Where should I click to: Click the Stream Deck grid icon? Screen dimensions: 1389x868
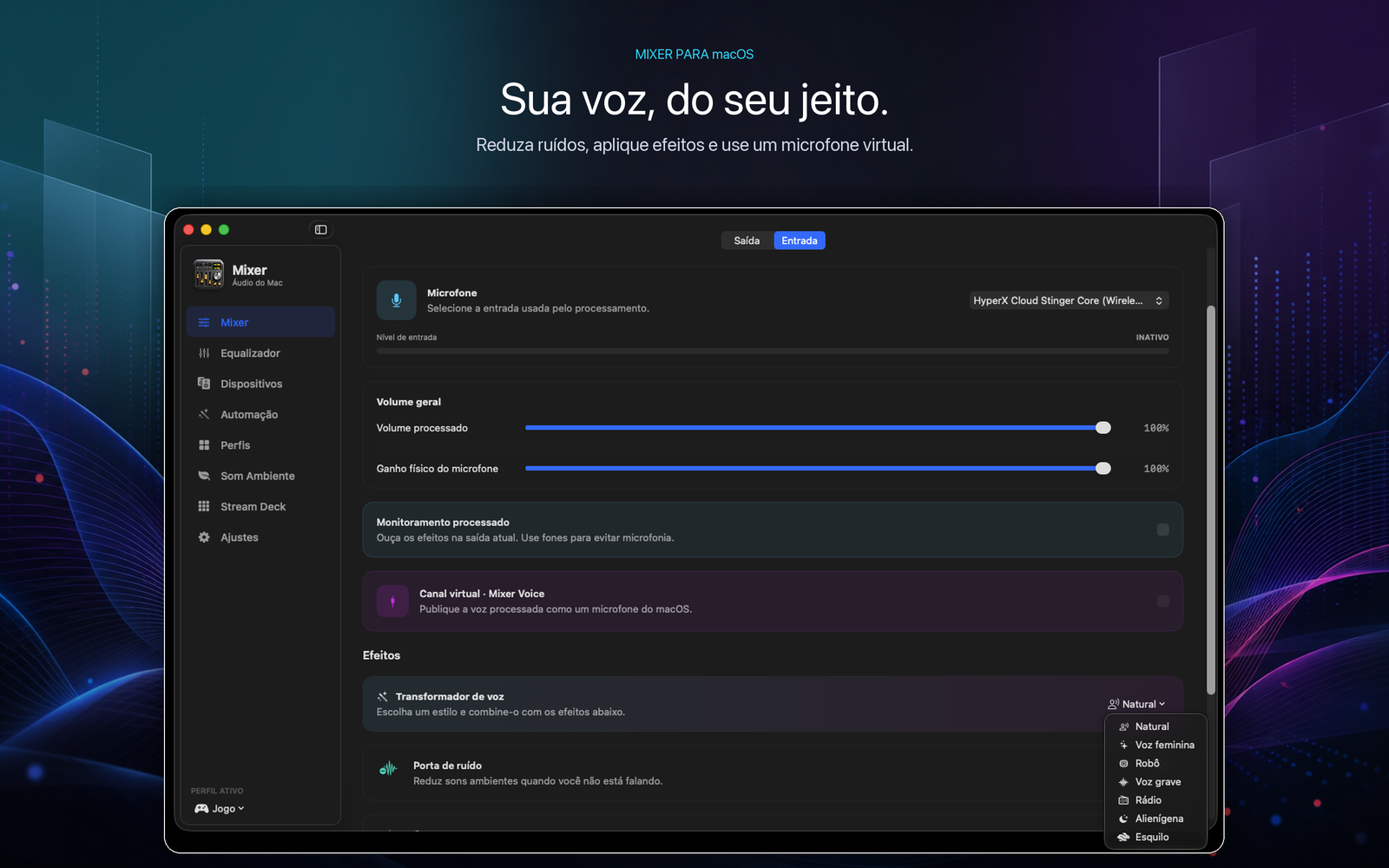(204, 507)
